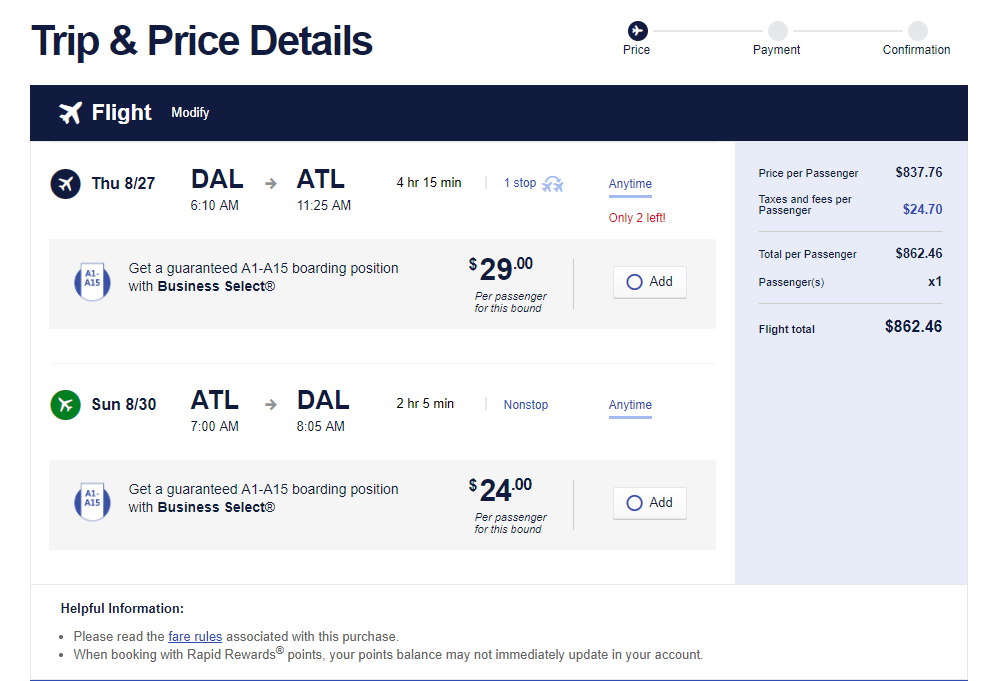
Task: Click the Anytime link for the departing flight
Action: click(x=630, y=184)
